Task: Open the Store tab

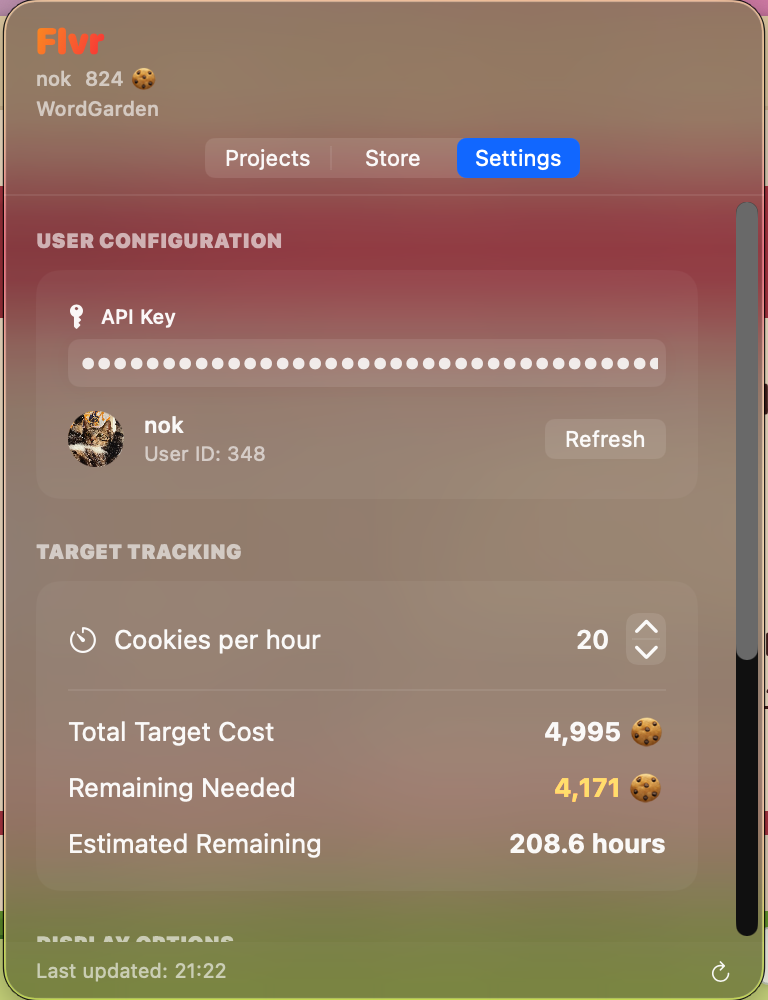Action: (392, 158)
